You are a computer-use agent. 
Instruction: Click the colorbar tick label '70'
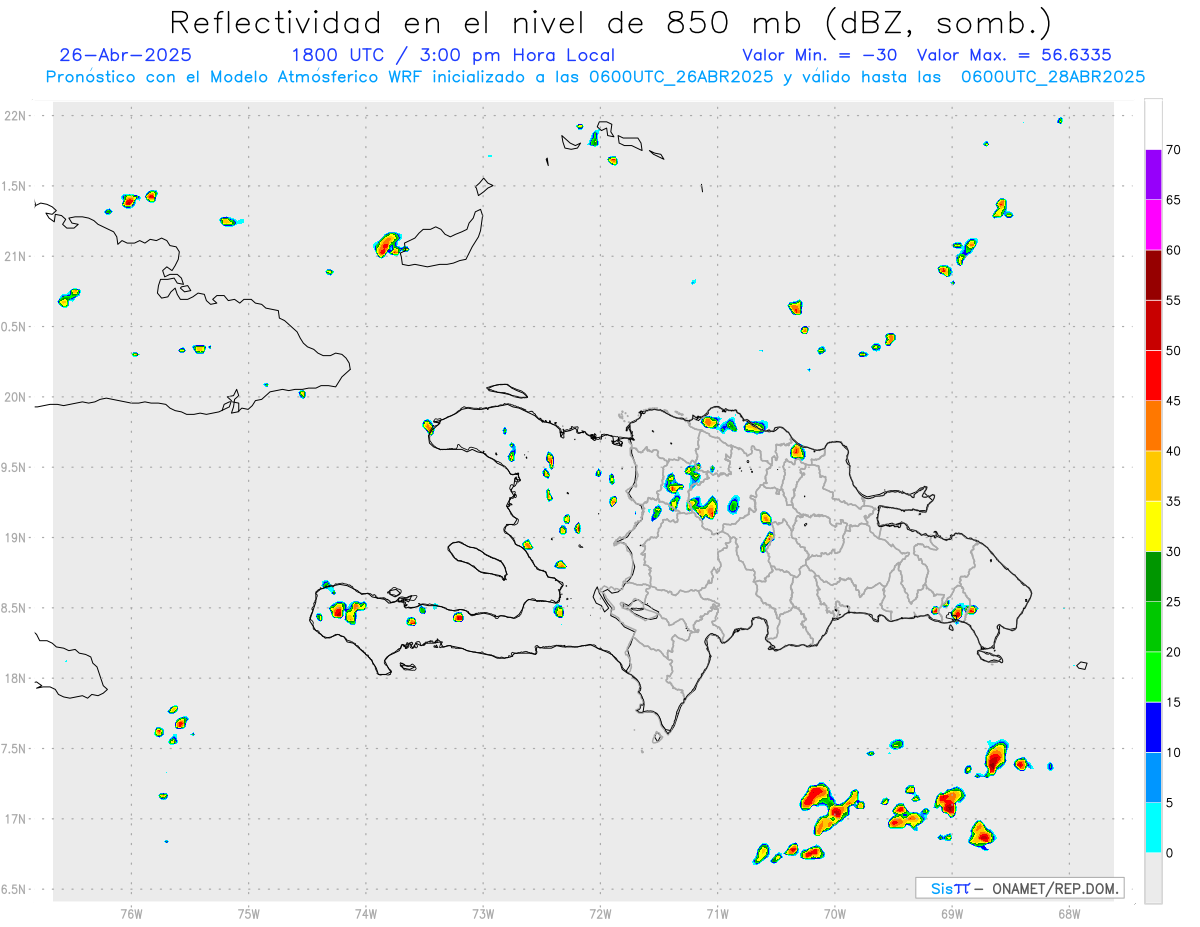pyautogui.click(x=1173, y=150)
